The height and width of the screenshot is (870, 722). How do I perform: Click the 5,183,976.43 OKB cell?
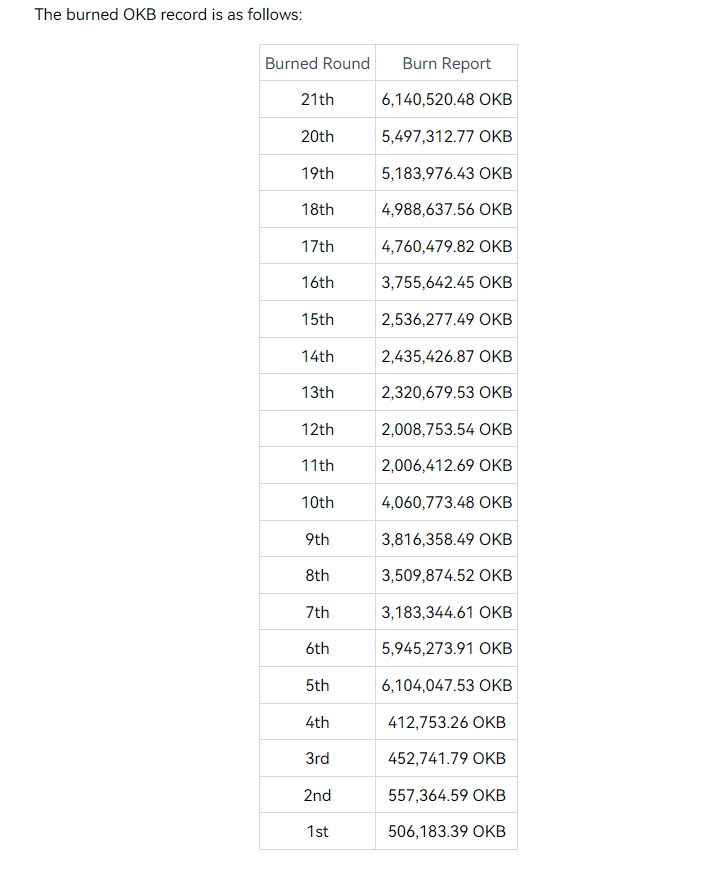point(446,173)
